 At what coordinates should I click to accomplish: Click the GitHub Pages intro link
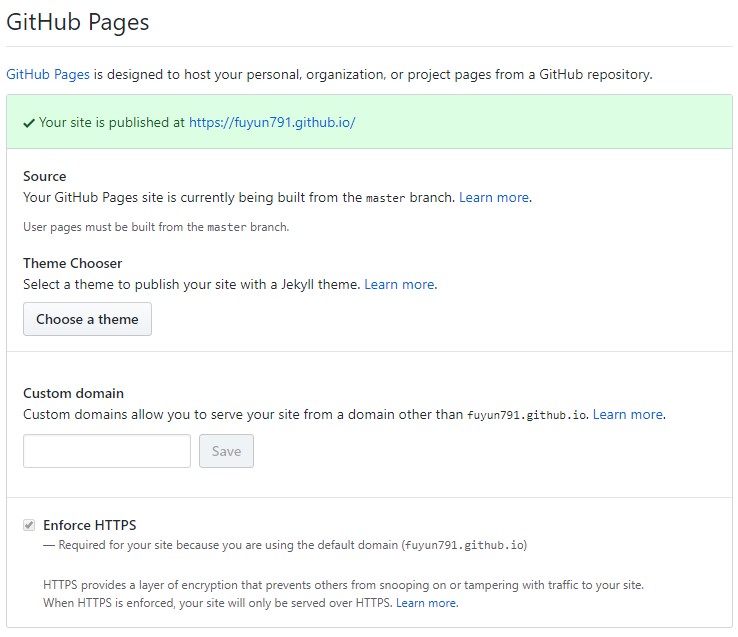coord(48,74)
